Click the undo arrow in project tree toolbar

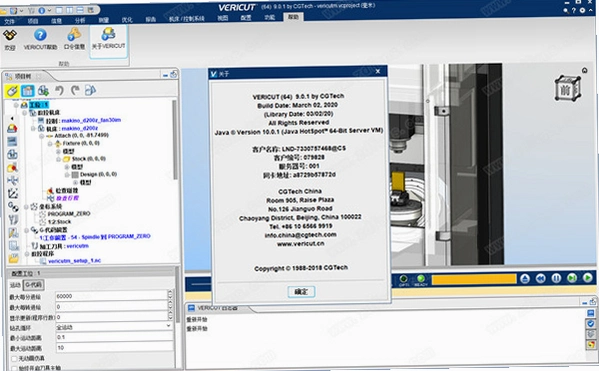coord(59,91)
